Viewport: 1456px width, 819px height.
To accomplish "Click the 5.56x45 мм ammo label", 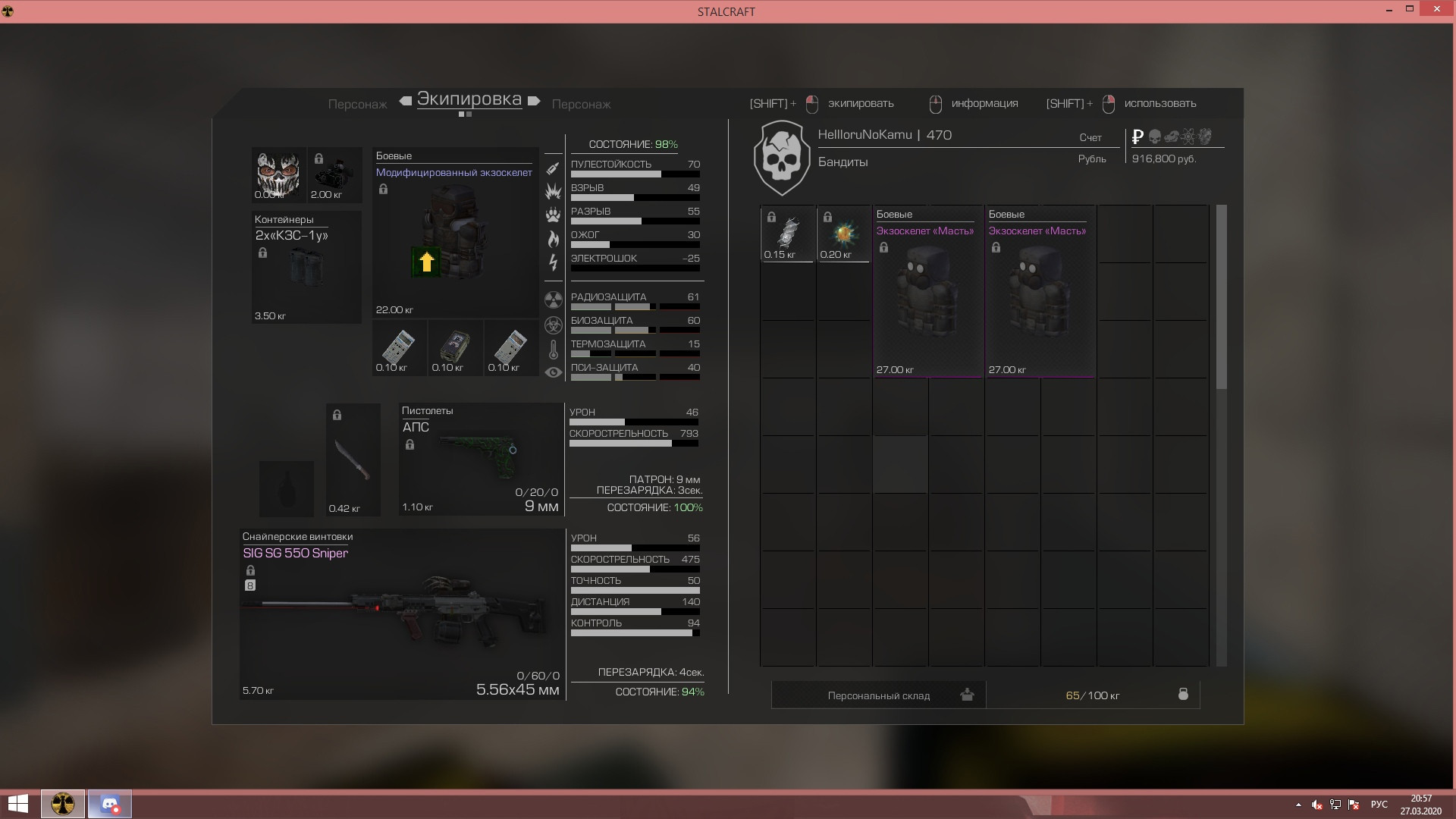I will pyautogui.click(x=517, y=689).
